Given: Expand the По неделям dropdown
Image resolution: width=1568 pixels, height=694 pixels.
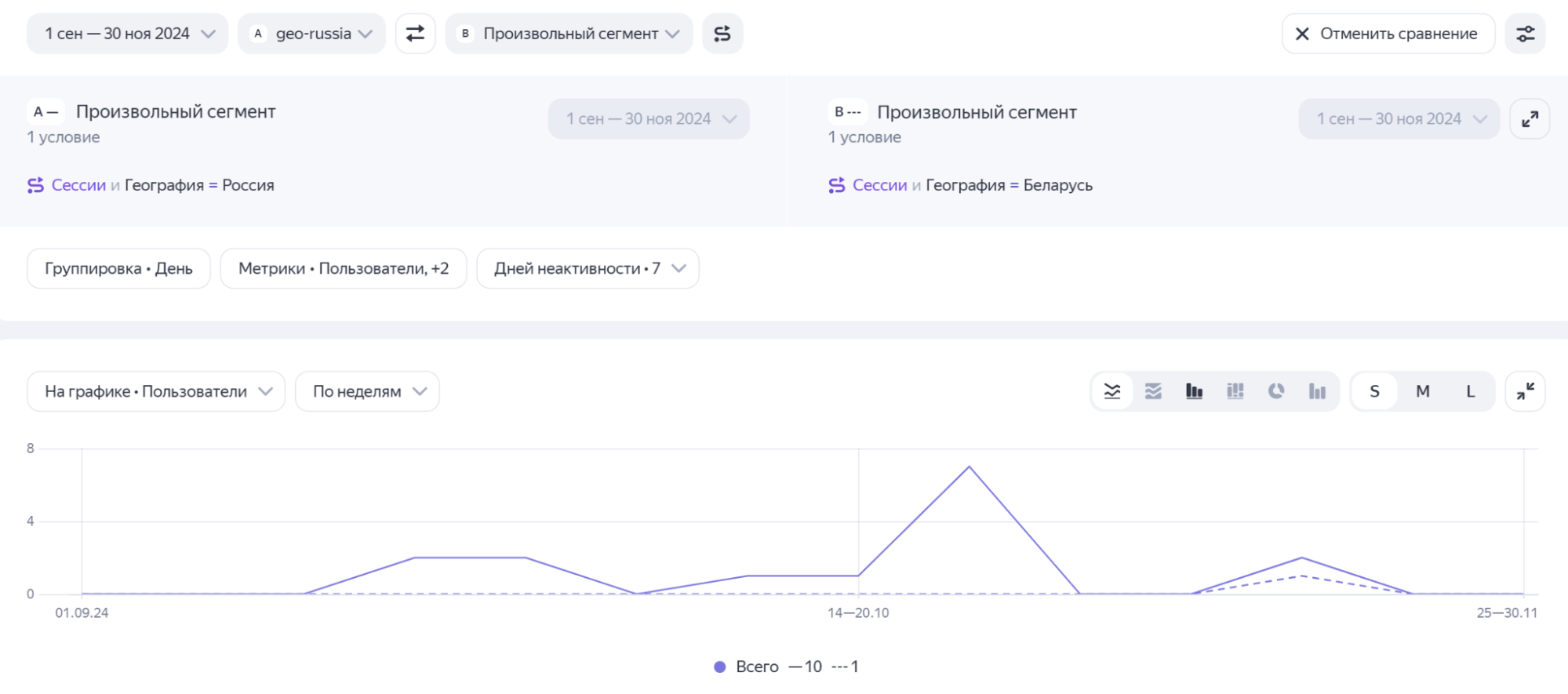Looking at the screenshot, I should pos(367,391).
